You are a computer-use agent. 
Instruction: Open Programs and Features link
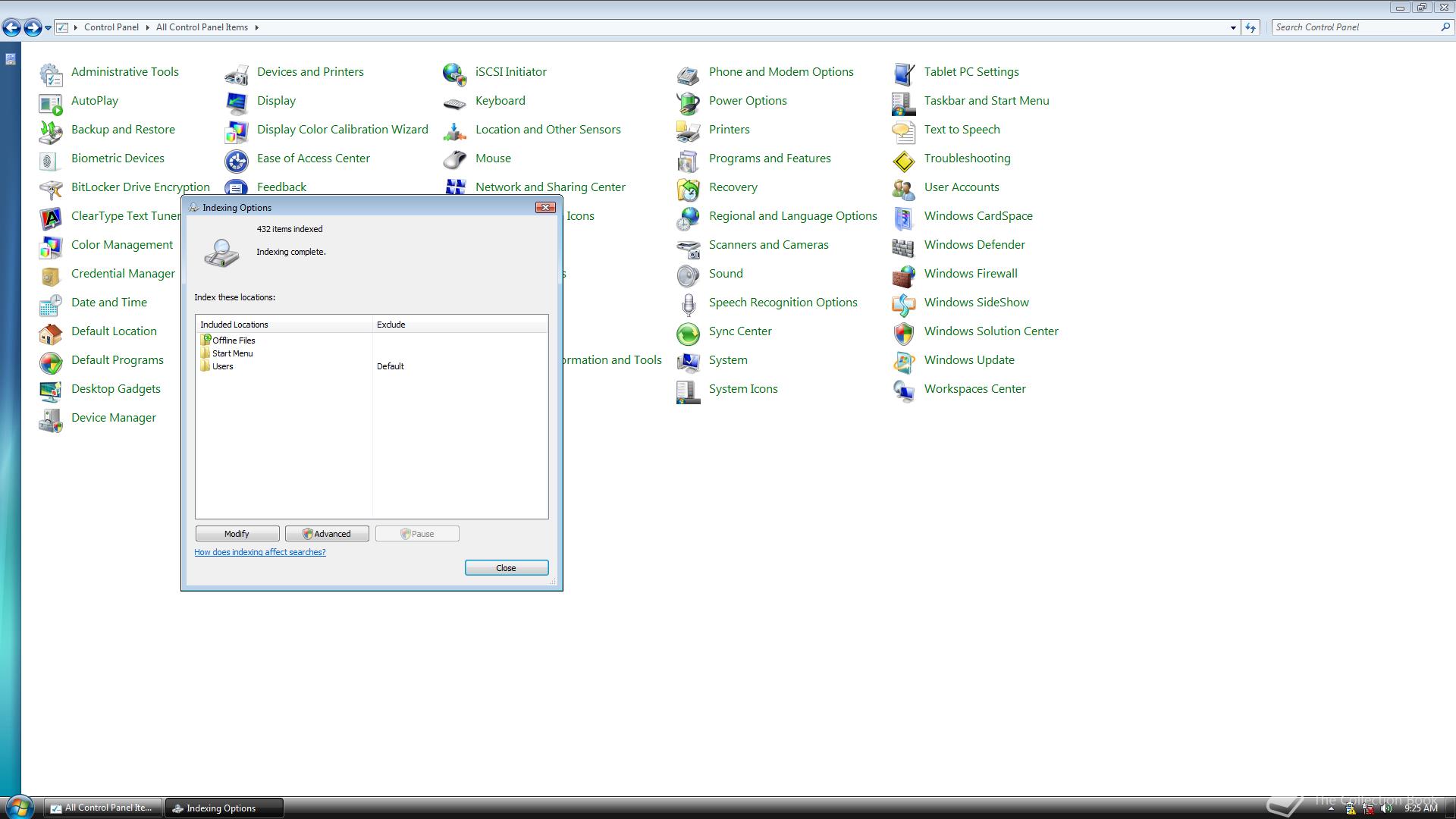770,158
